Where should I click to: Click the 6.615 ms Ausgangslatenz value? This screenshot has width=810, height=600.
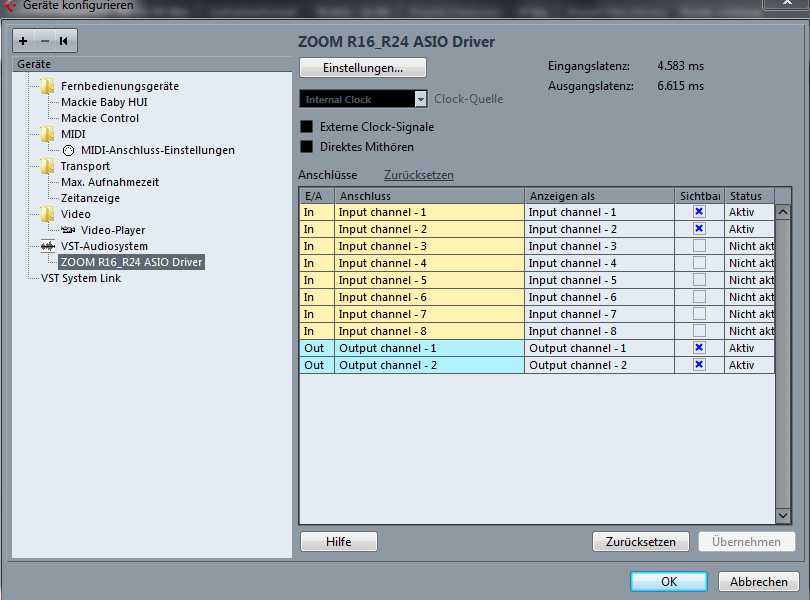tap(680, 86)
